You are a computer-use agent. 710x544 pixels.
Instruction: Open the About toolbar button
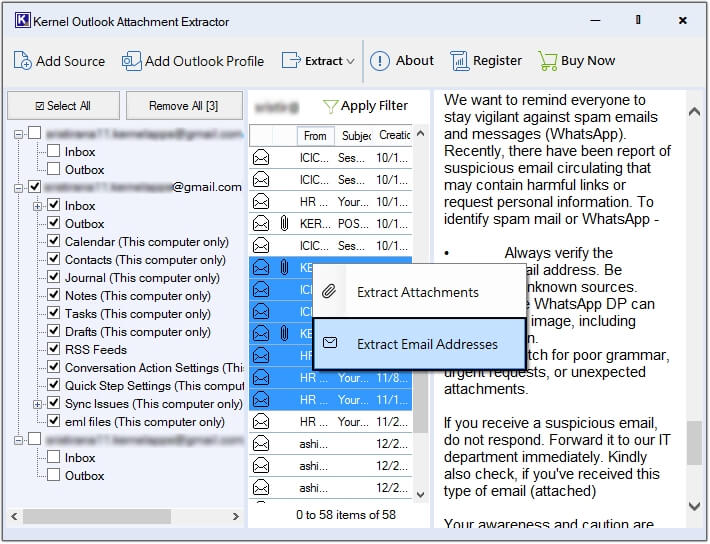(x=402, y=61)
